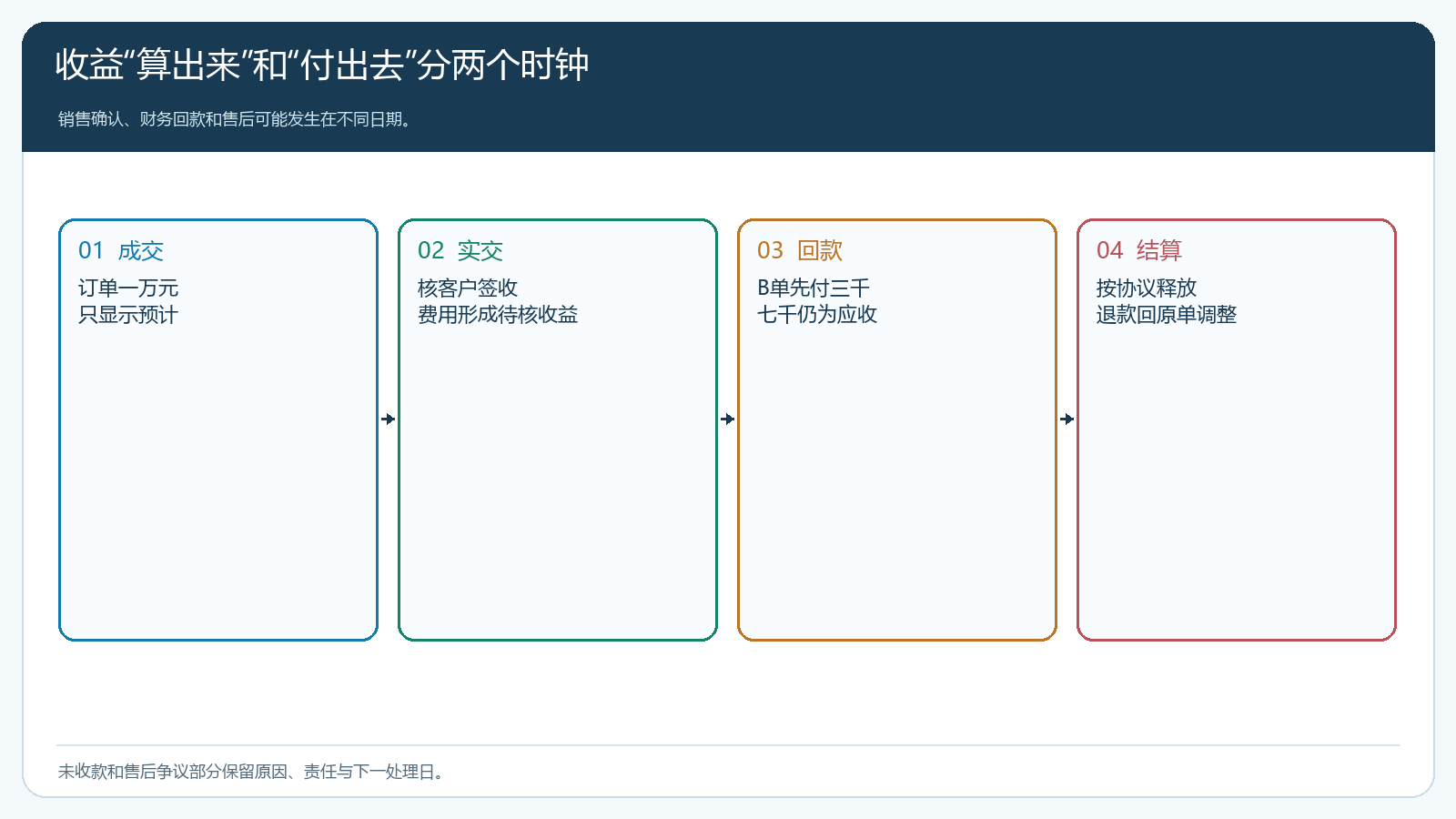Click the line 核客户签收
Viewport: 1456px width, 819px height.
pos(468,288)
